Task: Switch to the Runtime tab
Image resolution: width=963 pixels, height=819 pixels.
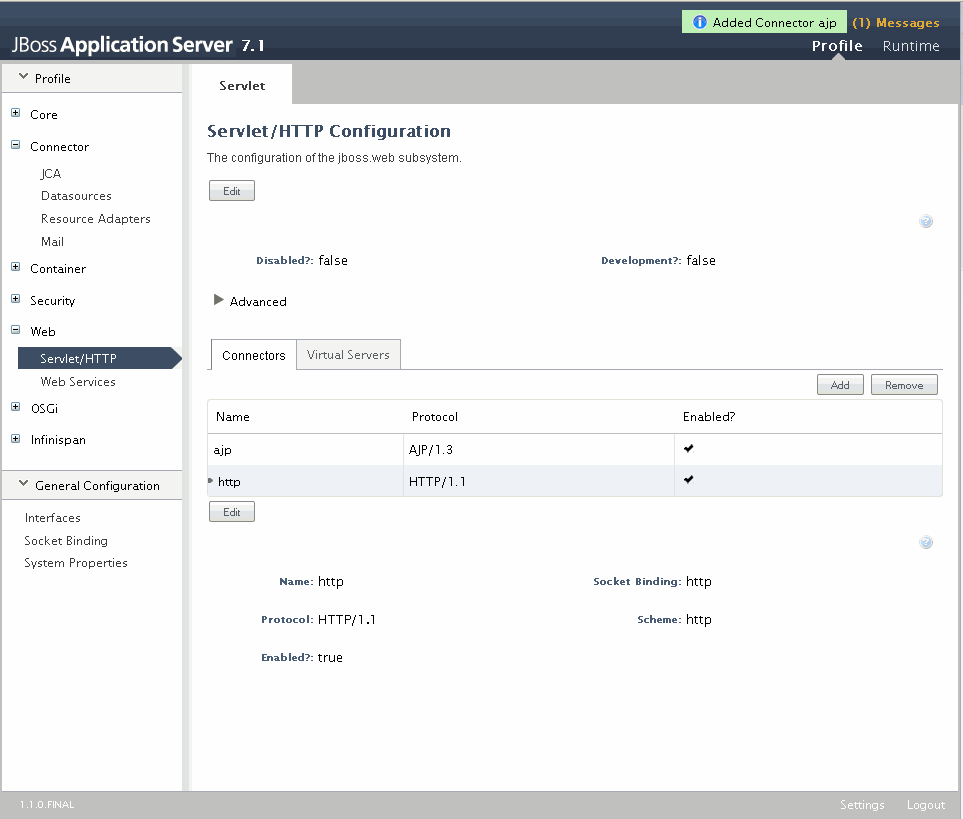Action: tap(911, 46)
